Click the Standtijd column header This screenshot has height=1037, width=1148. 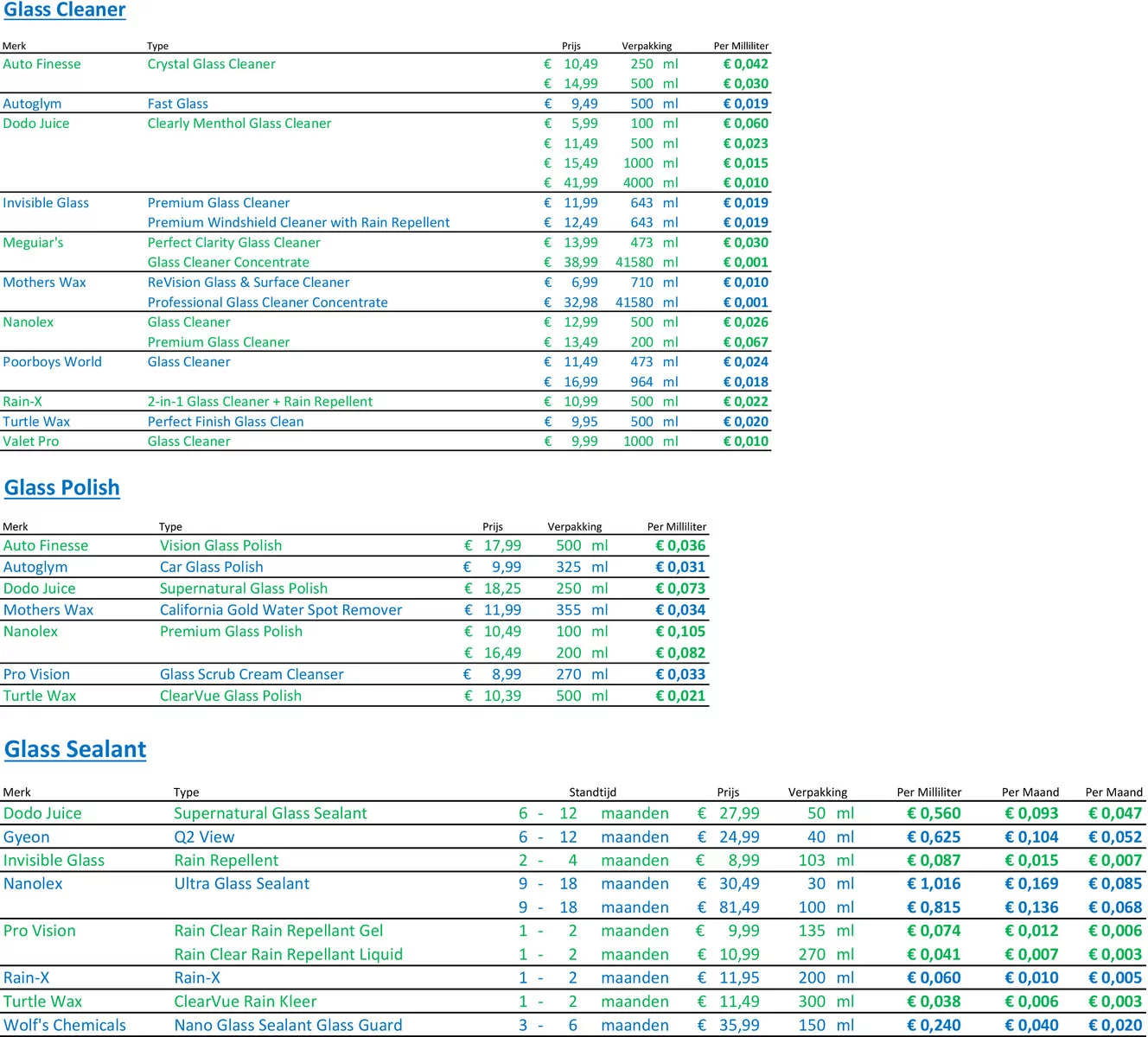[592, 792]
